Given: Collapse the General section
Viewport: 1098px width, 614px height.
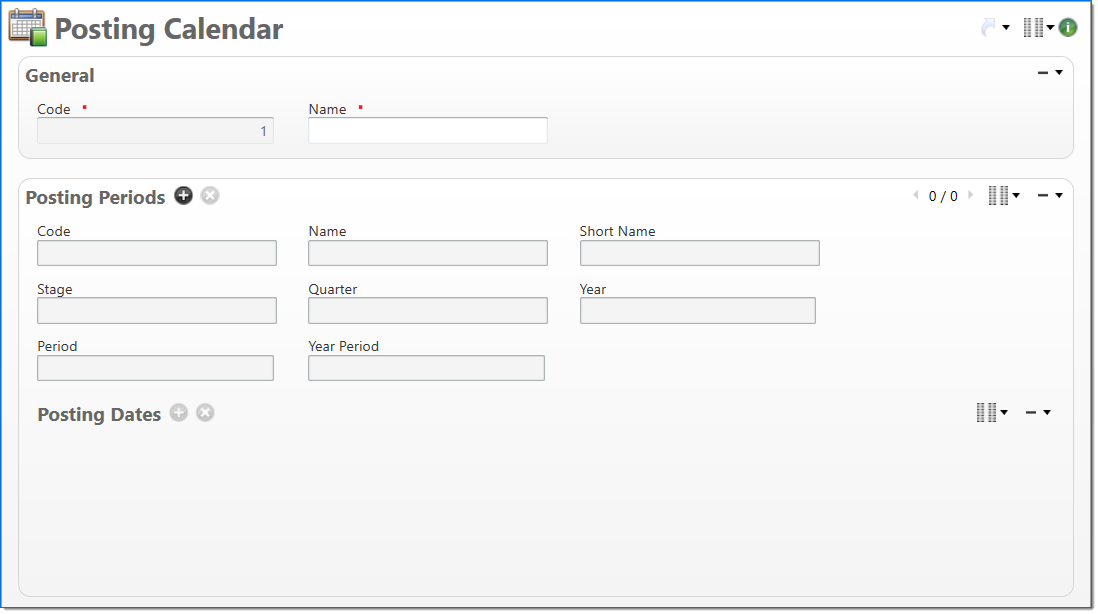Looking at the screenshot, I should (1049, 73).
